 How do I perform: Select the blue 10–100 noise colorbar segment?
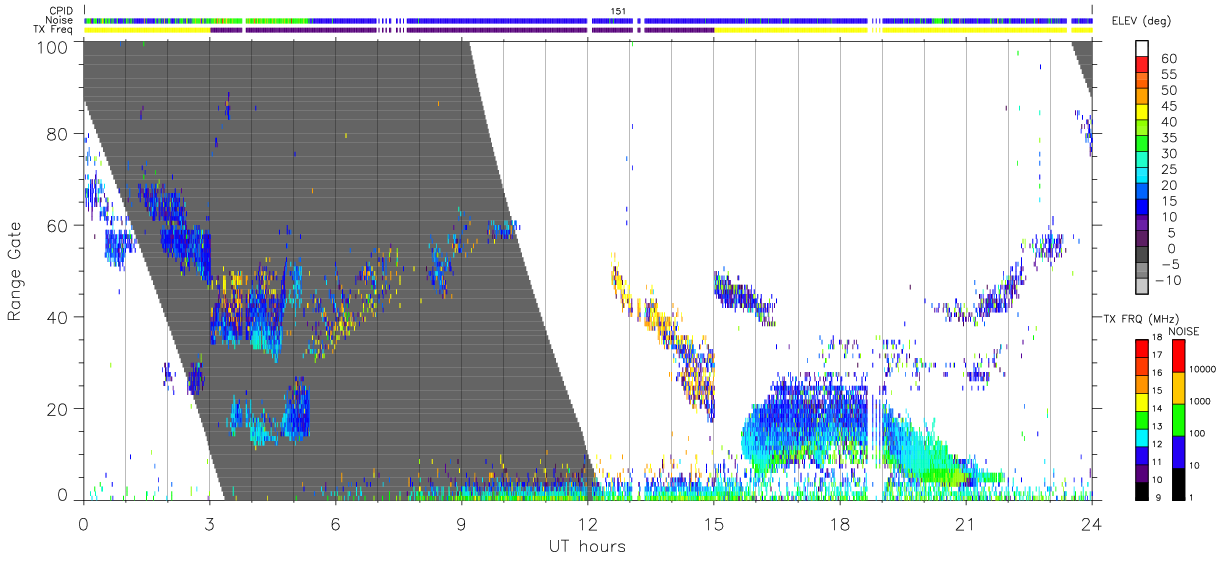[1177, 451]
